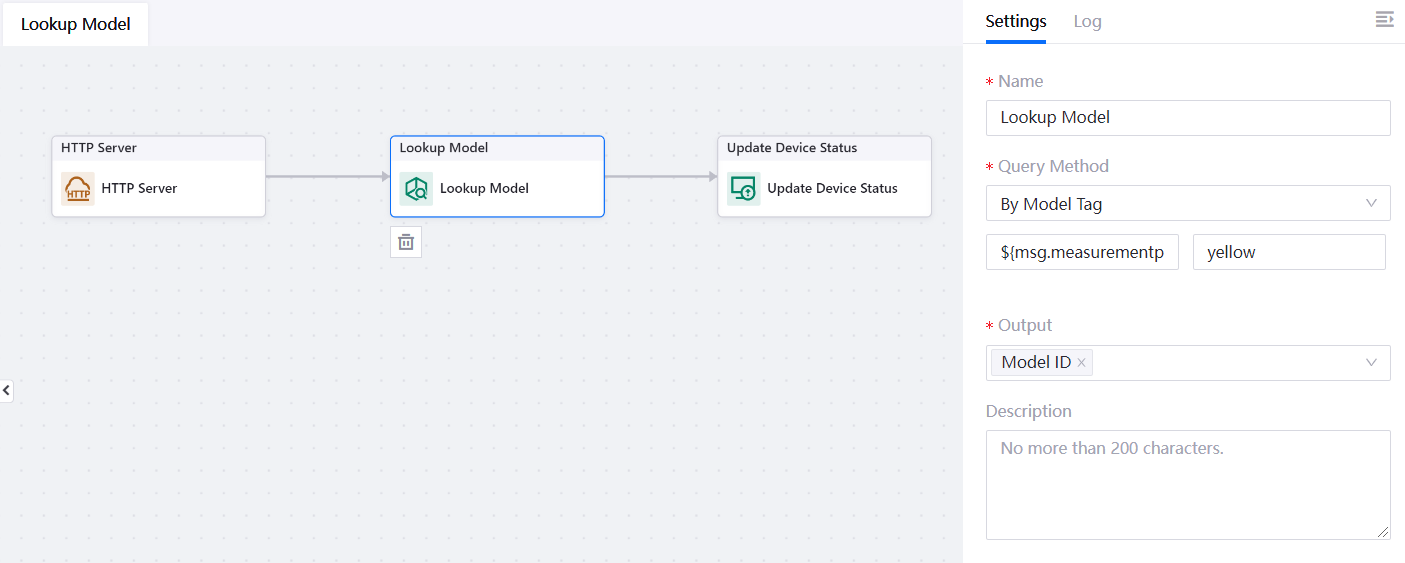Click the yellow tag value field

coord(1288,252)
